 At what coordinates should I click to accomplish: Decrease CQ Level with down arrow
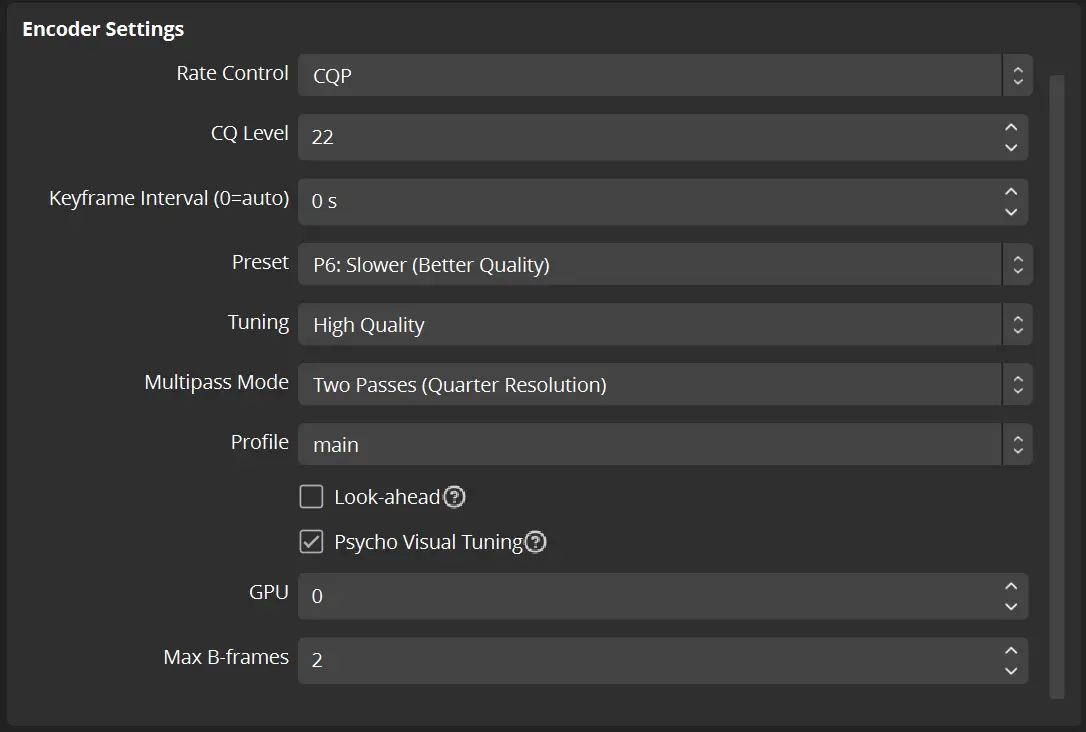1011,147
